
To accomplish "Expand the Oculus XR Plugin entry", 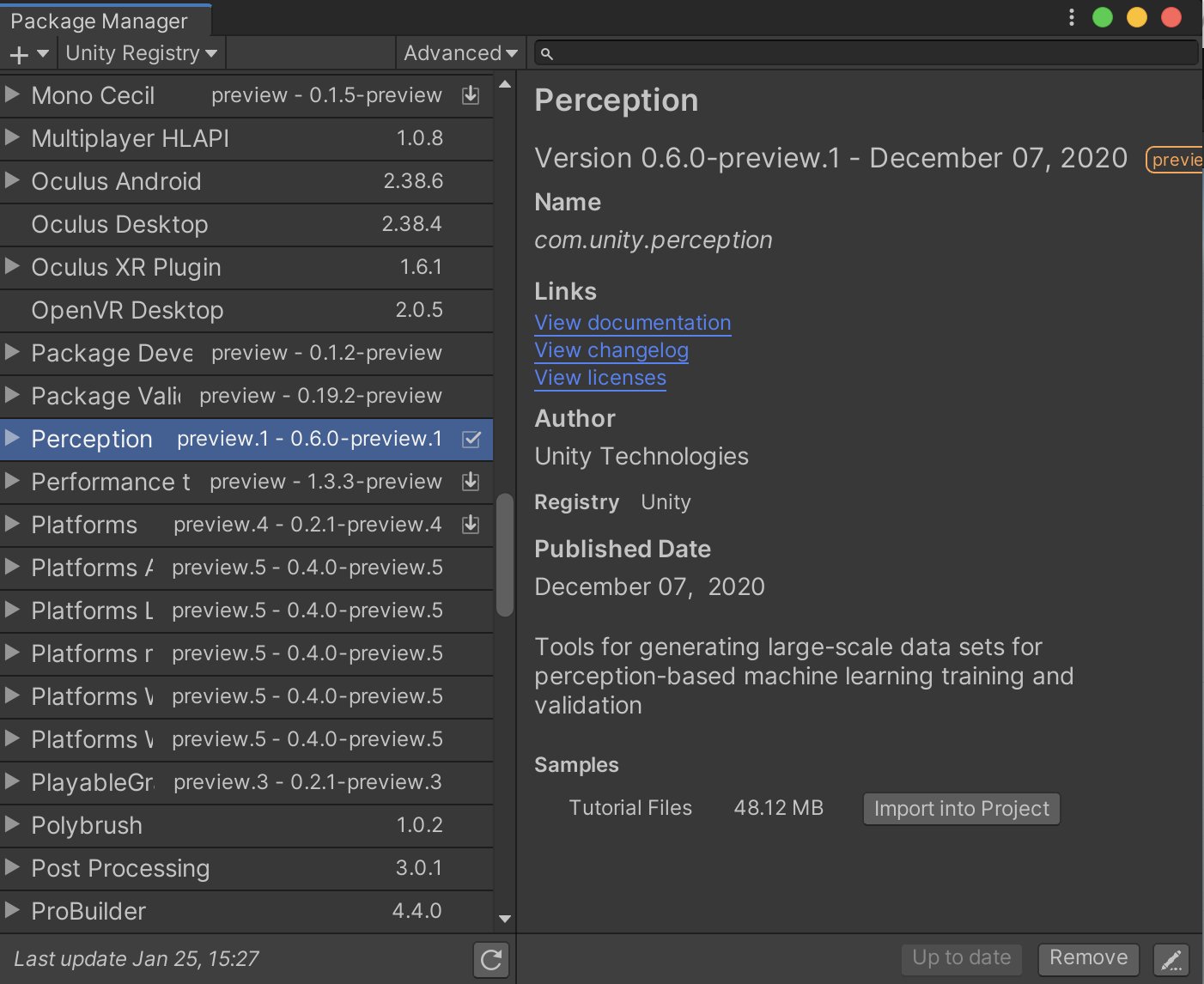I will coord(12,267).
